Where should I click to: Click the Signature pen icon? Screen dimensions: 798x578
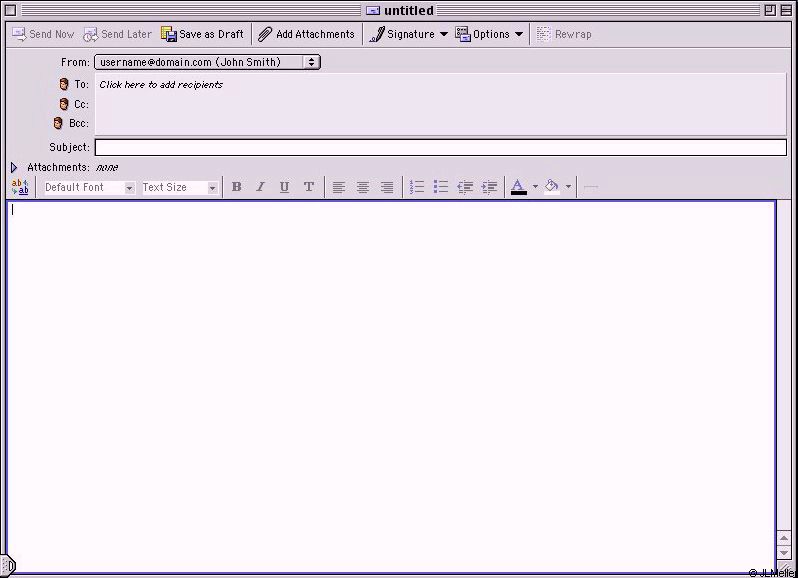(x=377, y=34)
